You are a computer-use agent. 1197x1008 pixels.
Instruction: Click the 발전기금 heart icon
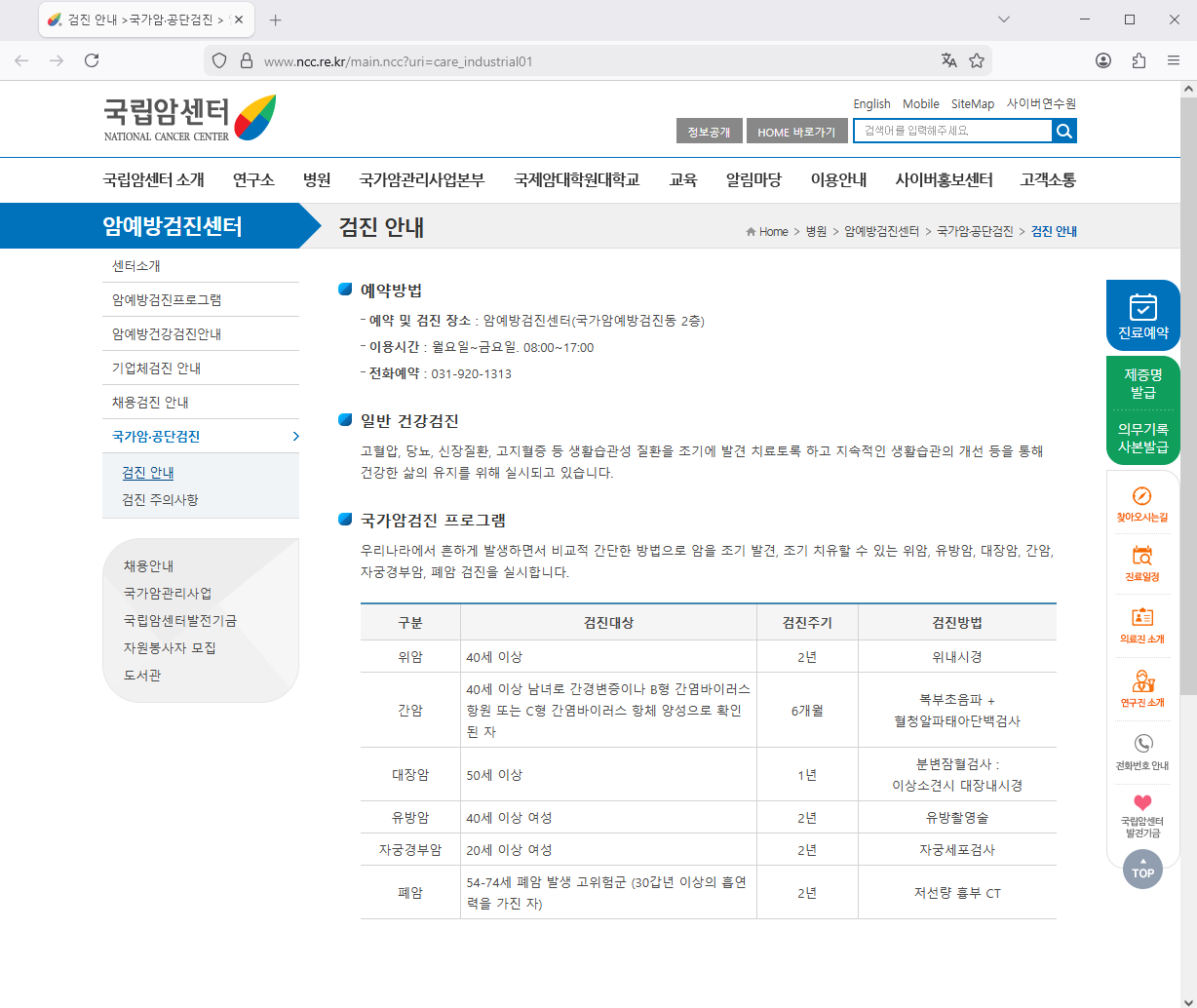point(1142,803)
